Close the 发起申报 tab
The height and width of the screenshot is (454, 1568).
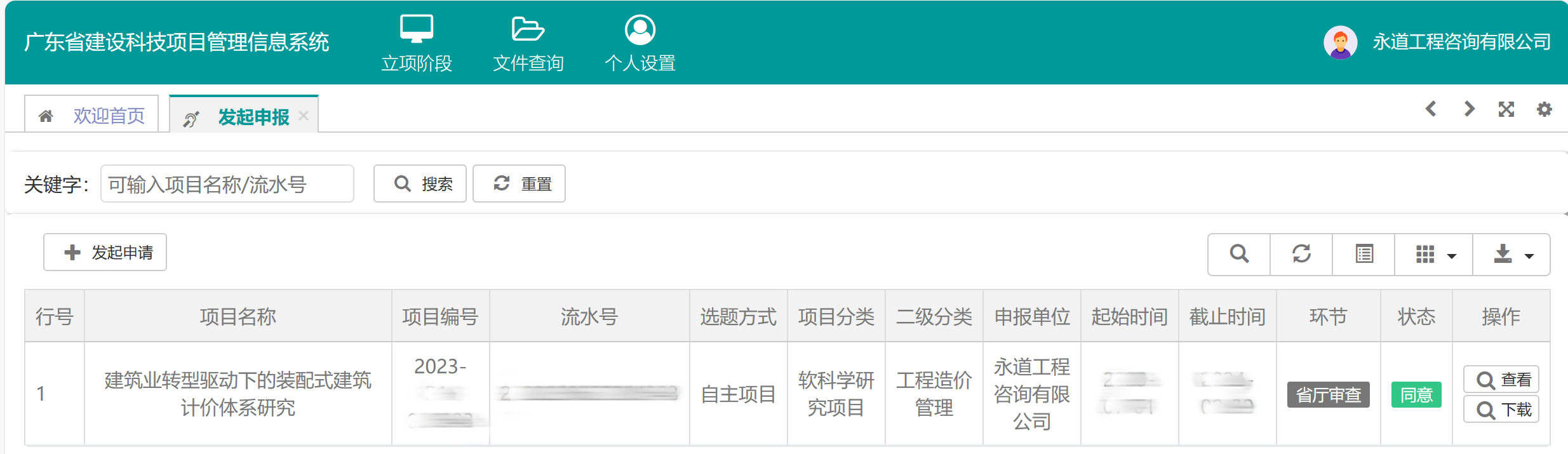pos(304,116)
